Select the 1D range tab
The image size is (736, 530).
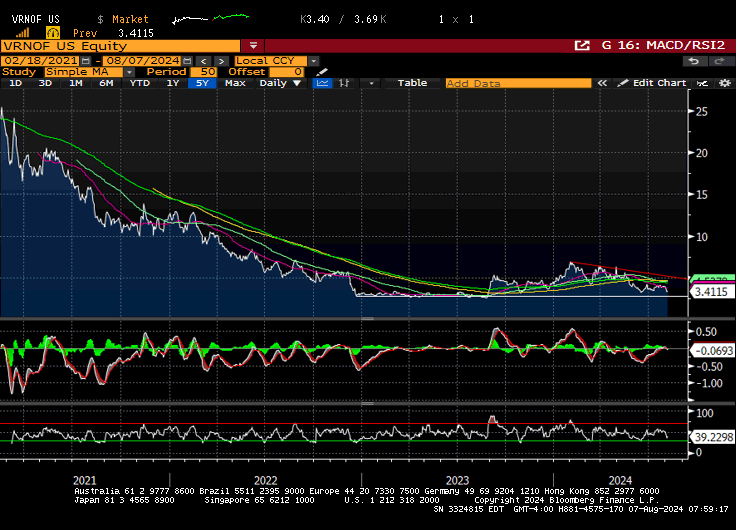pos(15,83)
